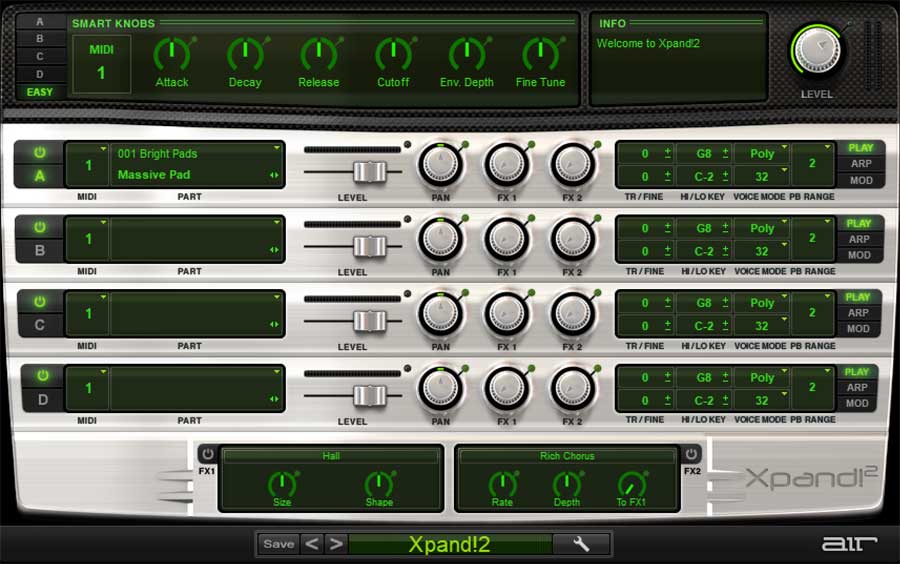Click part A FX 2 send knob
This screenshot has width=900, height=564.
[x=572, y=165]
